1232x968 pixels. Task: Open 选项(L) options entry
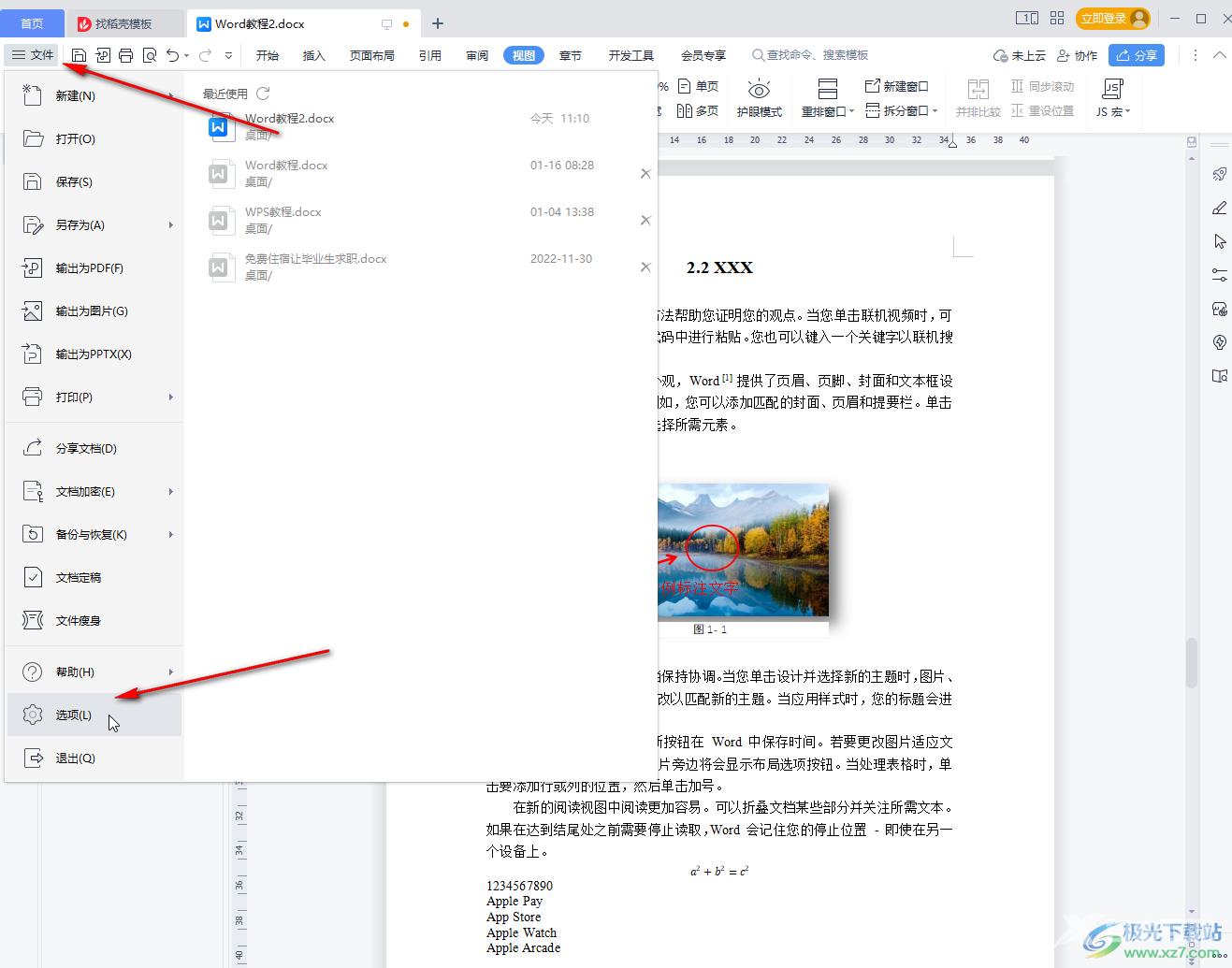pyautogui.click(x=94, y=715)
